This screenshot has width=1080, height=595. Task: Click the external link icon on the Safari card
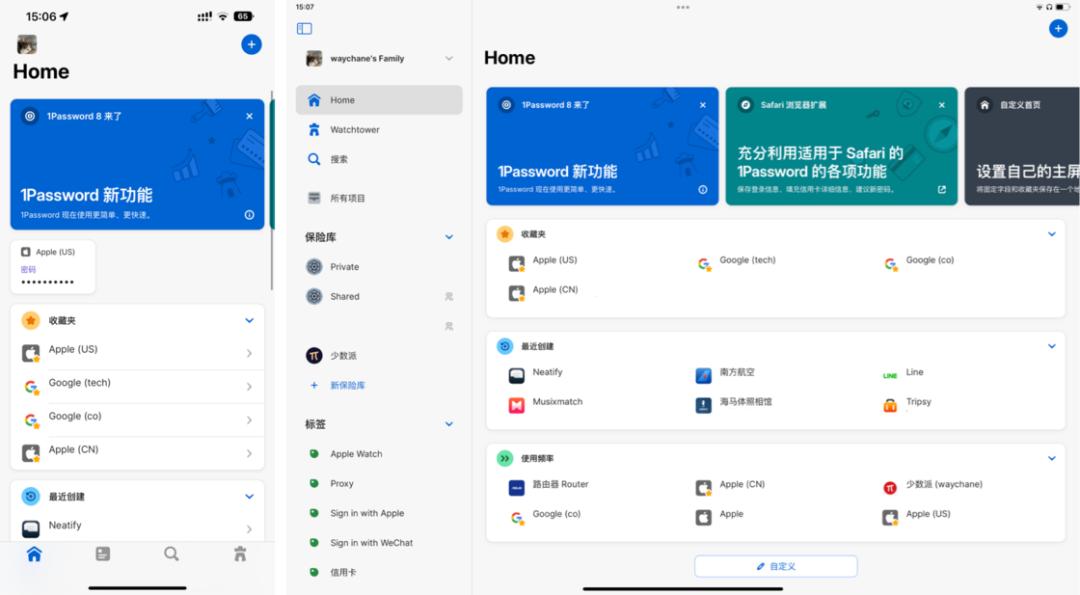[942, 189]
